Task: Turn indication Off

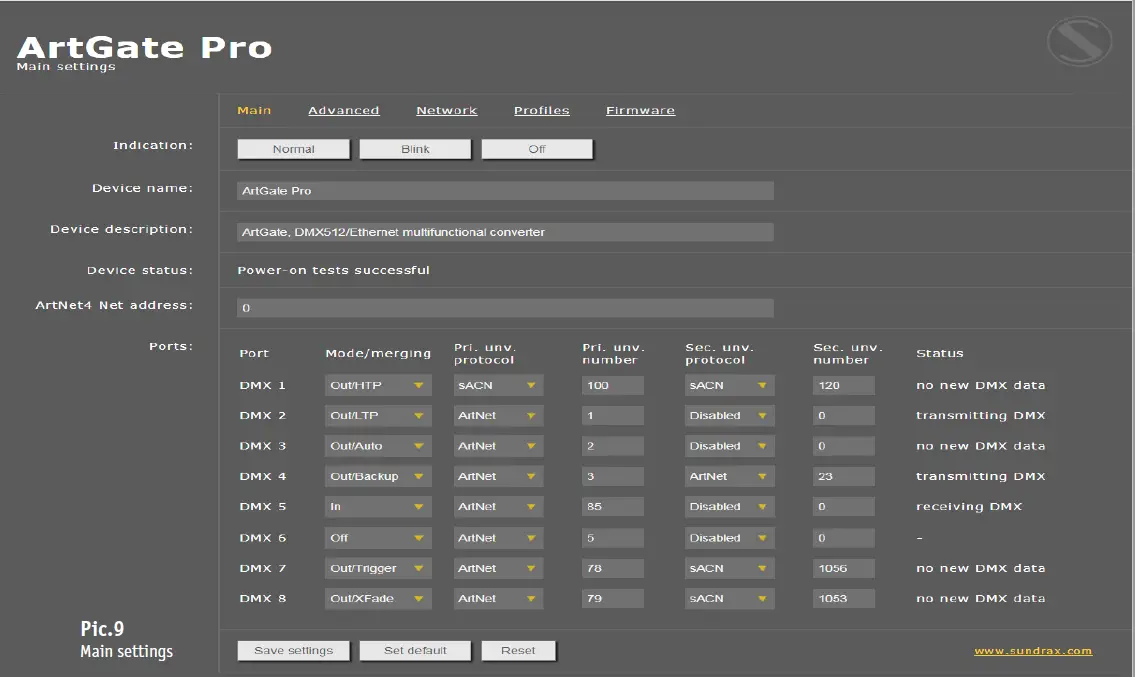Action: coord(537,149)
